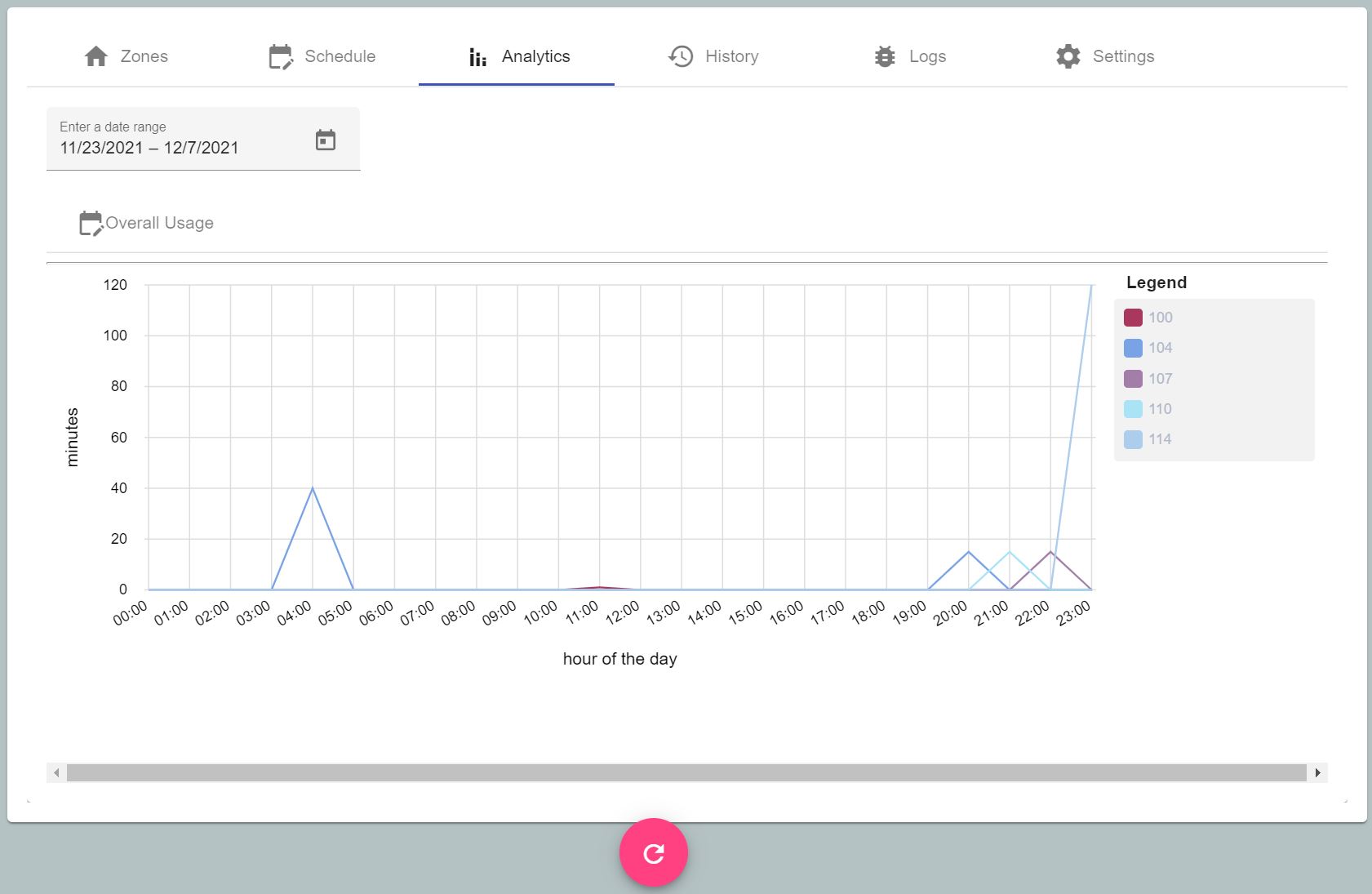Image resolution: width=1372 pixels, height=894 pixels.
Task: Click the 04:00 axis label
Action: (x=295, y=613)
